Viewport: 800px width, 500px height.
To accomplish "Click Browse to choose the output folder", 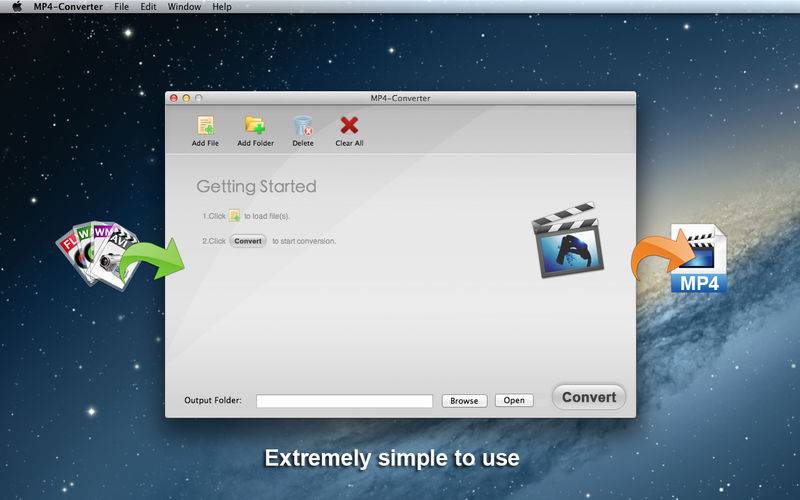I will (x=464, y=401).
